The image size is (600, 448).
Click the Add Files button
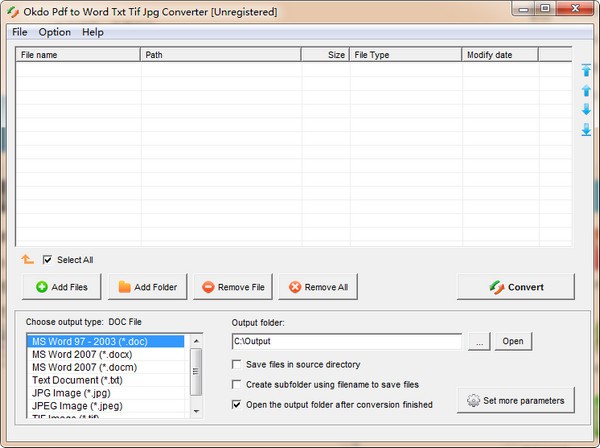[62, 287]
